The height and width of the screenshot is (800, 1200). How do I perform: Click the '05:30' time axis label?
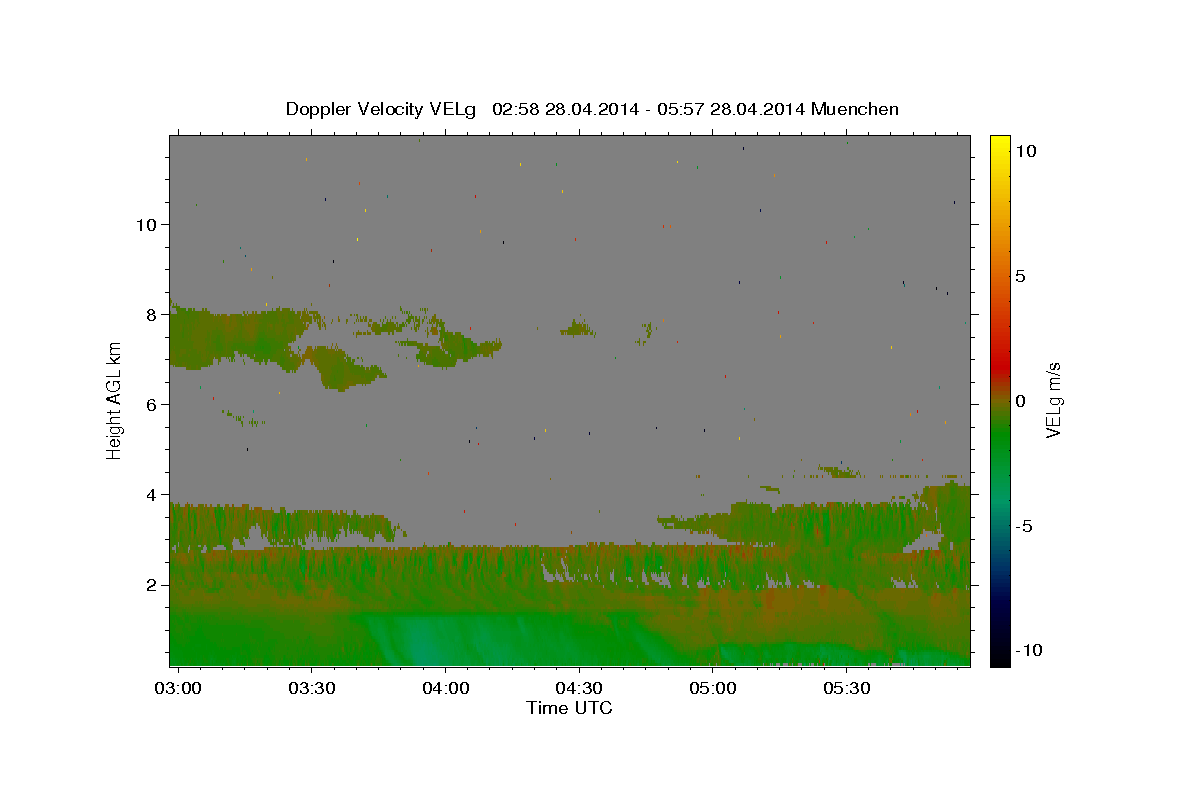[846, 688]
